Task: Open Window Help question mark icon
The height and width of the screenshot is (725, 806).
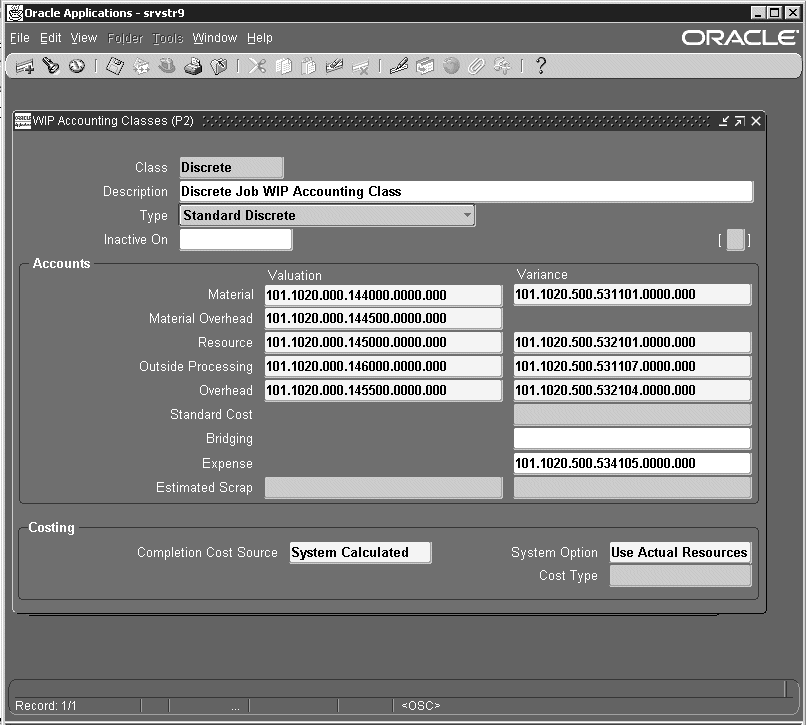Action: pos(540,66)
